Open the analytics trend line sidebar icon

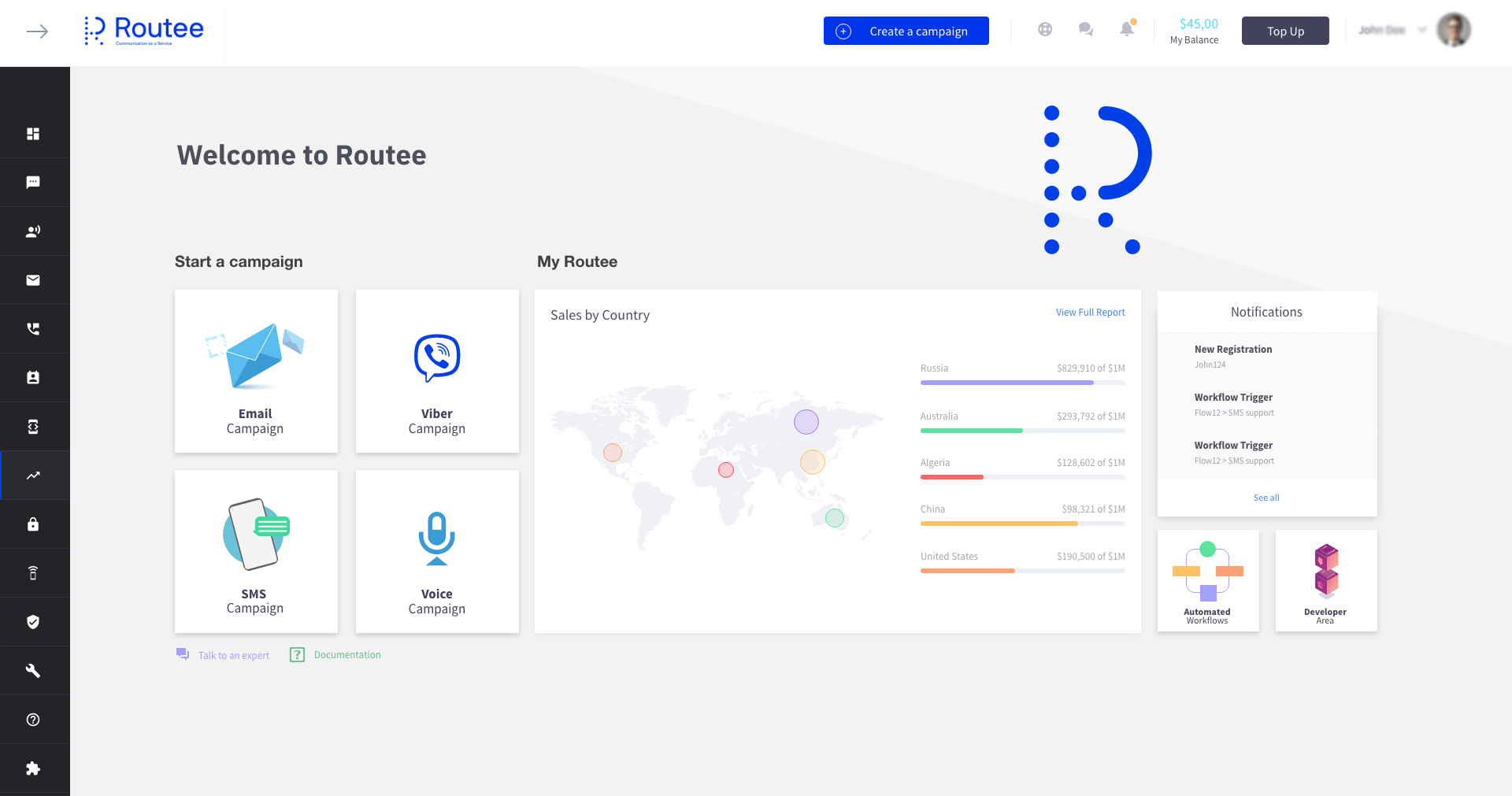33,476
